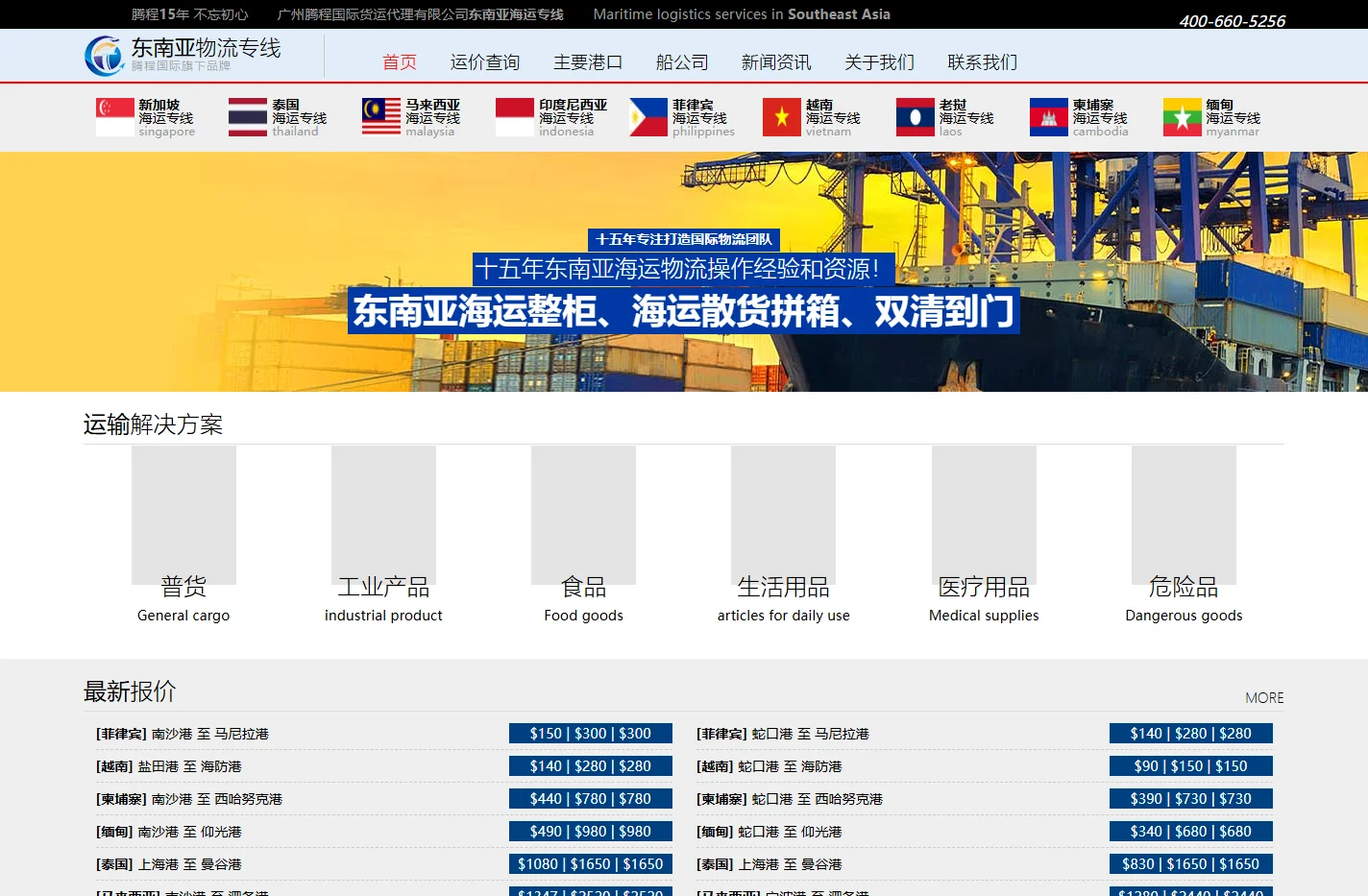Select the Laos flag icon
The image size is (1368, 896).
tap(916, 117)
